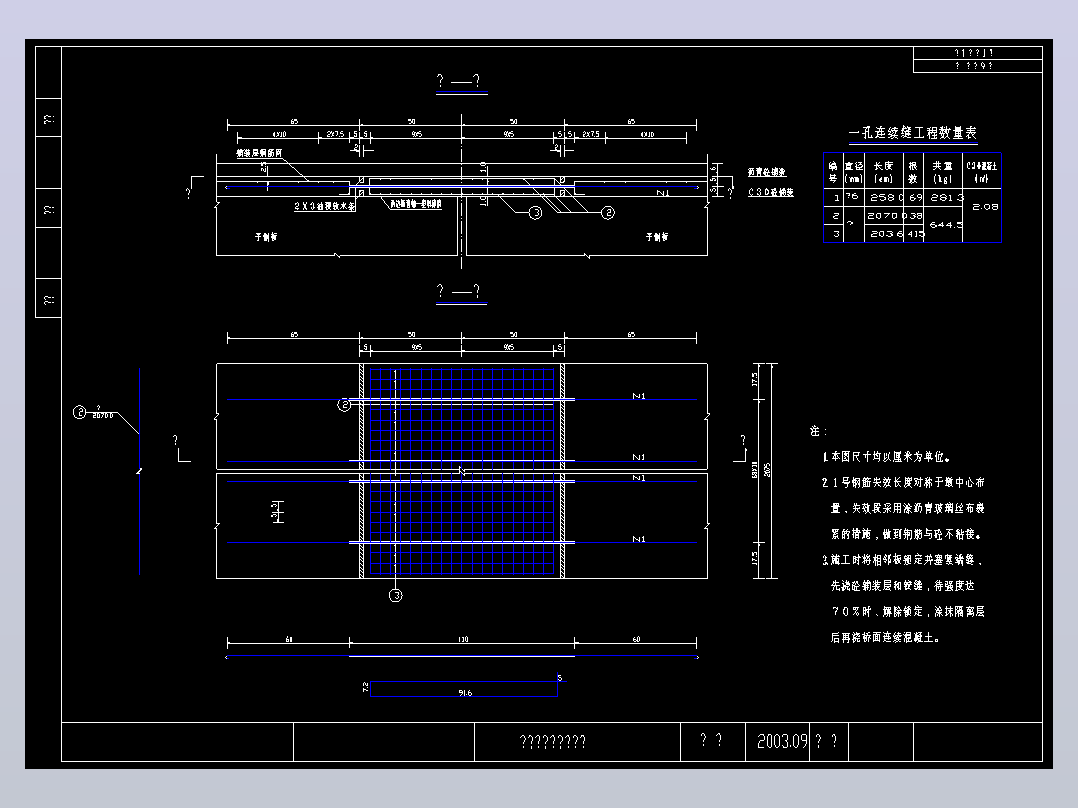Click dimension 110 below the plan view
The height and width of the screenshot is (808, 1078).
click(x=463, y=639)
